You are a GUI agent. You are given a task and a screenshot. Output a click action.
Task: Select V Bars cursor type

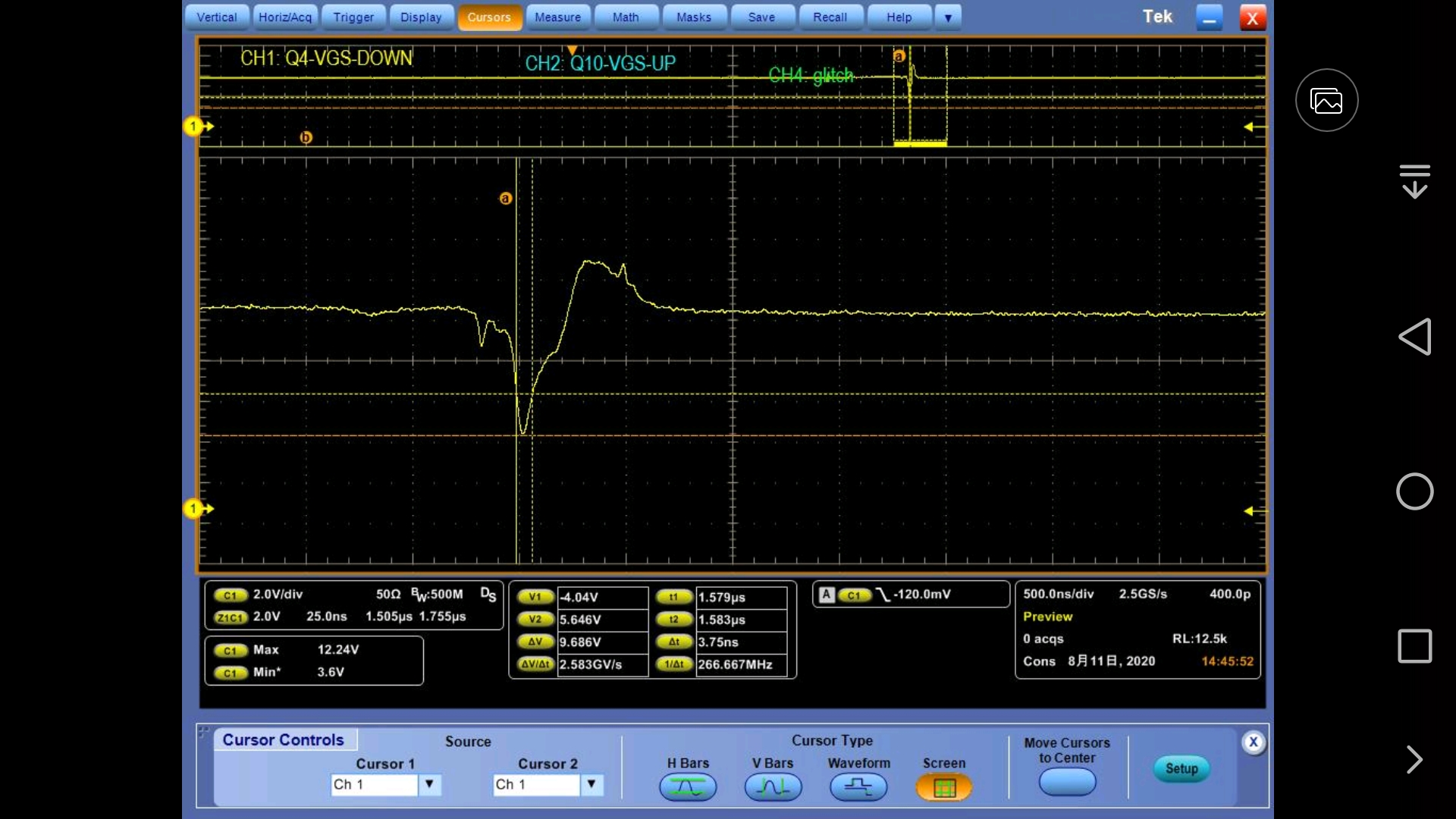pos(773,787)
